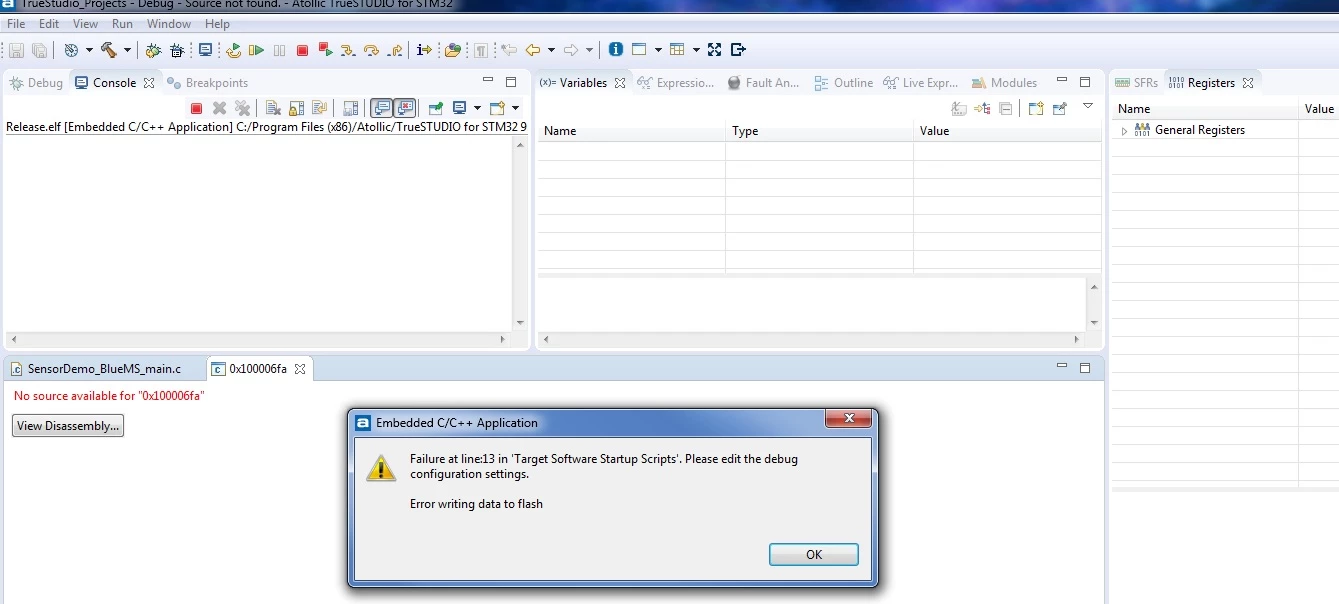This screenshot has height=604, width=1339.
Task: Switch to the Breakpoints tab
Action: (208, 83)
